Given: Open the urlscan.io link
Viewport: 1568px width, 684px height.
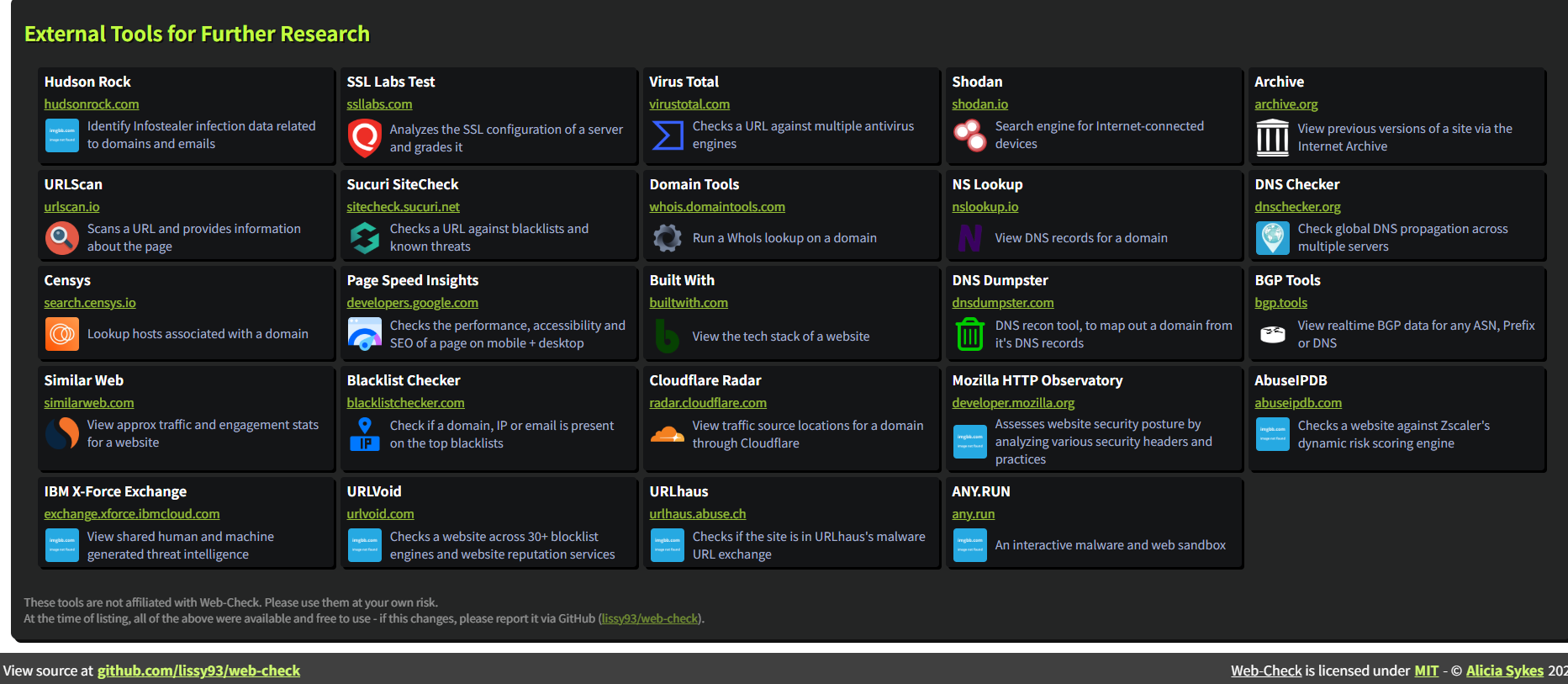Looking at the screenshot, I should click(x=71, y=207).
